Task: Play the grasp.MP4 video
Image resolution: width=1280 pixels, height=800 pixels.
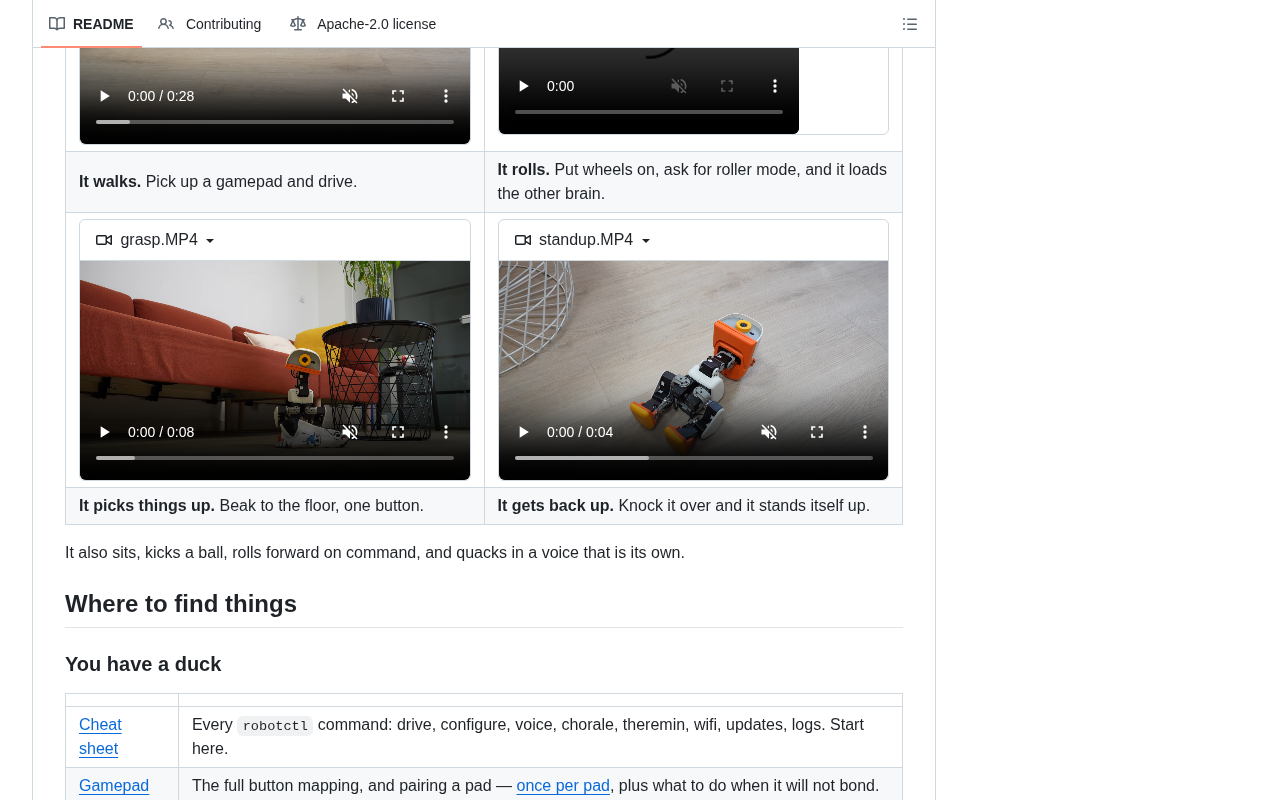Action: tap(104, 432)
